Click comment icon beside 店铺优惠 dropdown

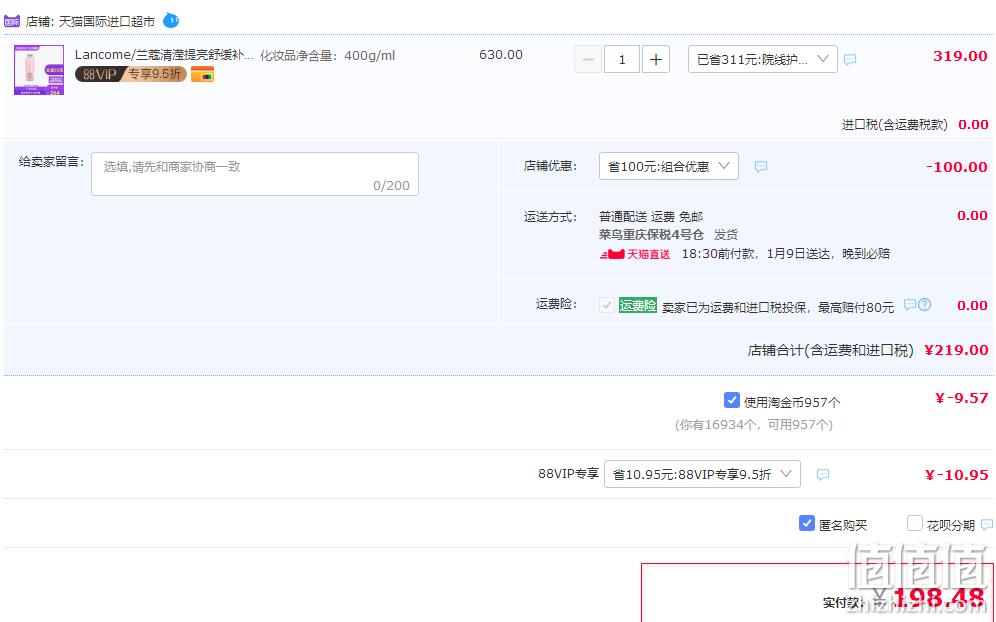pyautogui.click(x=761, y=166)
